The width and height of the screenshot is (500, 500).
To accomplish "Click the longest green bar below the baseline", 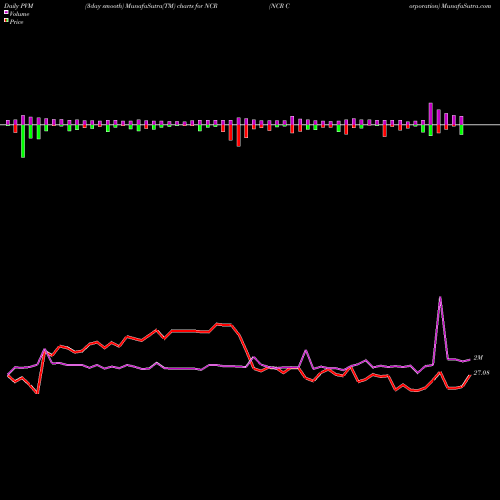I will [x=23, y=141].
